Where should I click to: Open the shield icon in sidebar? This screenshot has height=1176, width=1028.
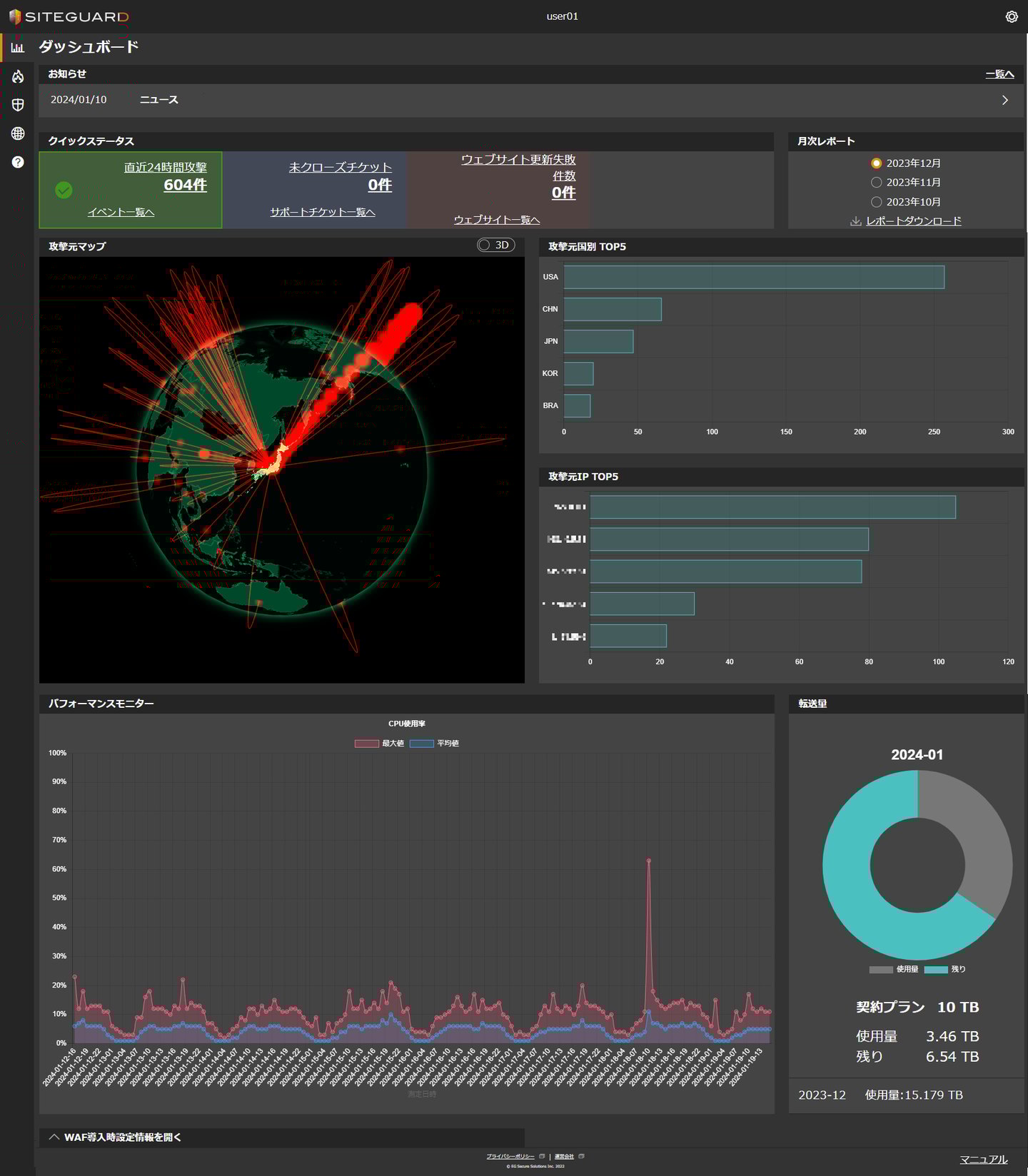pyautogui.click(x=18, y=105)
